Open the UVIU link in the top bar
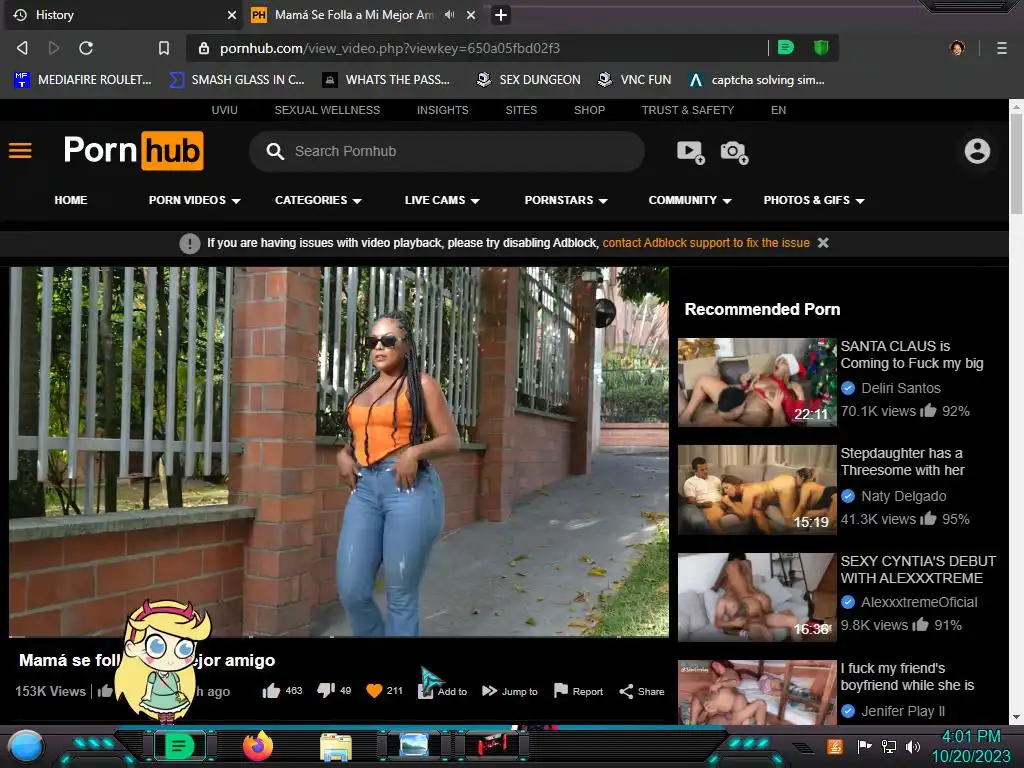1024x768 pixels. pyautogui.click(x=225, y=110)
